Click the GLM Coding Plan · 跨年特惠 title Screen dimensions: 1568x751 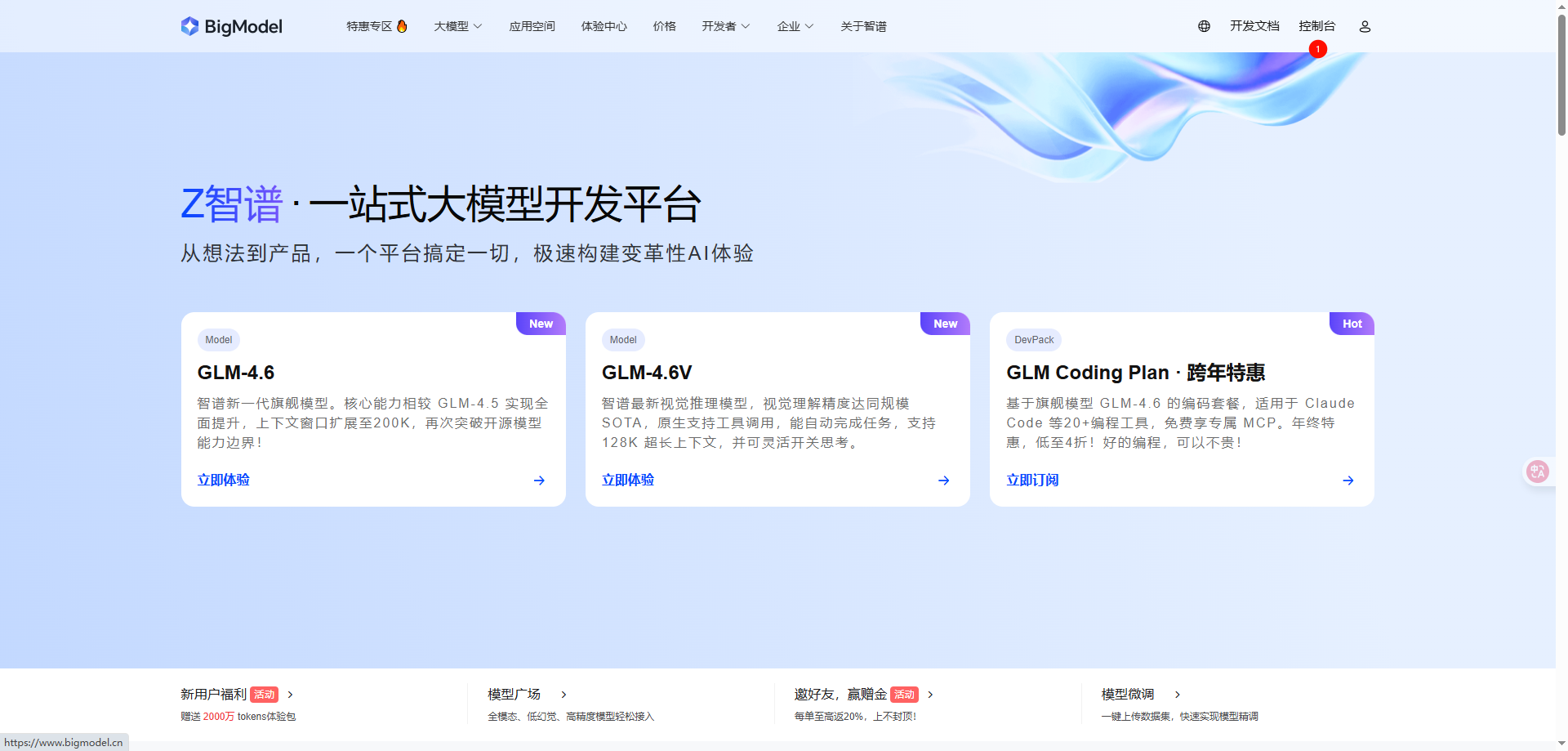point(1136,373)
